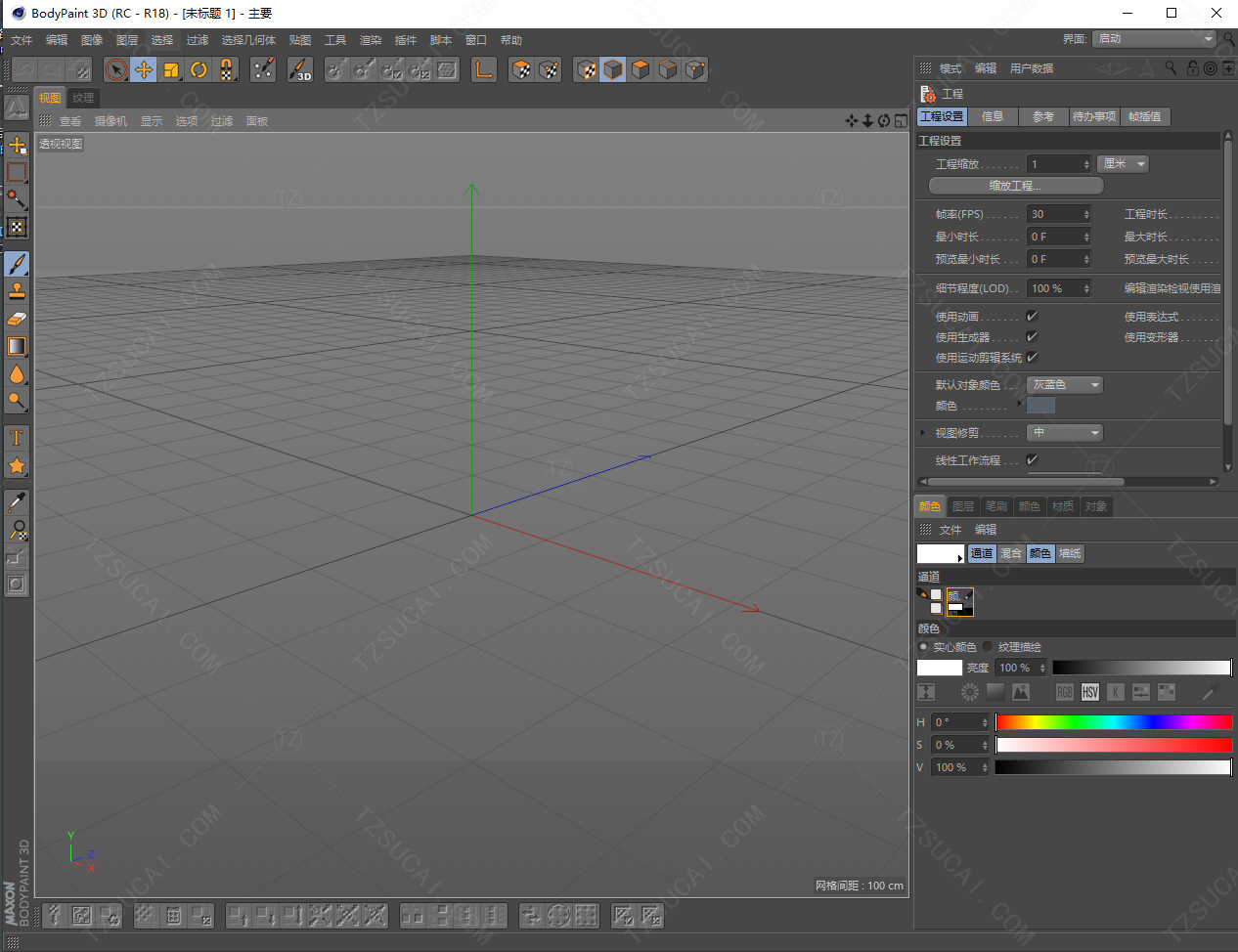Viewport: 1238px width, 952px height.
Task: Select the 颜 channel thumbnail
Action: (x=960, y=601)
